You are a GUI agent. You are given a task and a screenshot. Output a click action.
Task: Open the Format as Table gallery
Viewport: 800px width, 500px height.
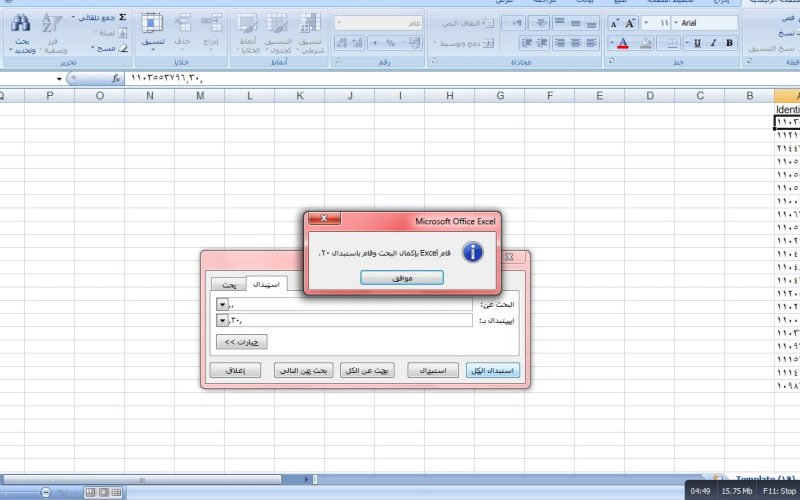tap(278, 33)
